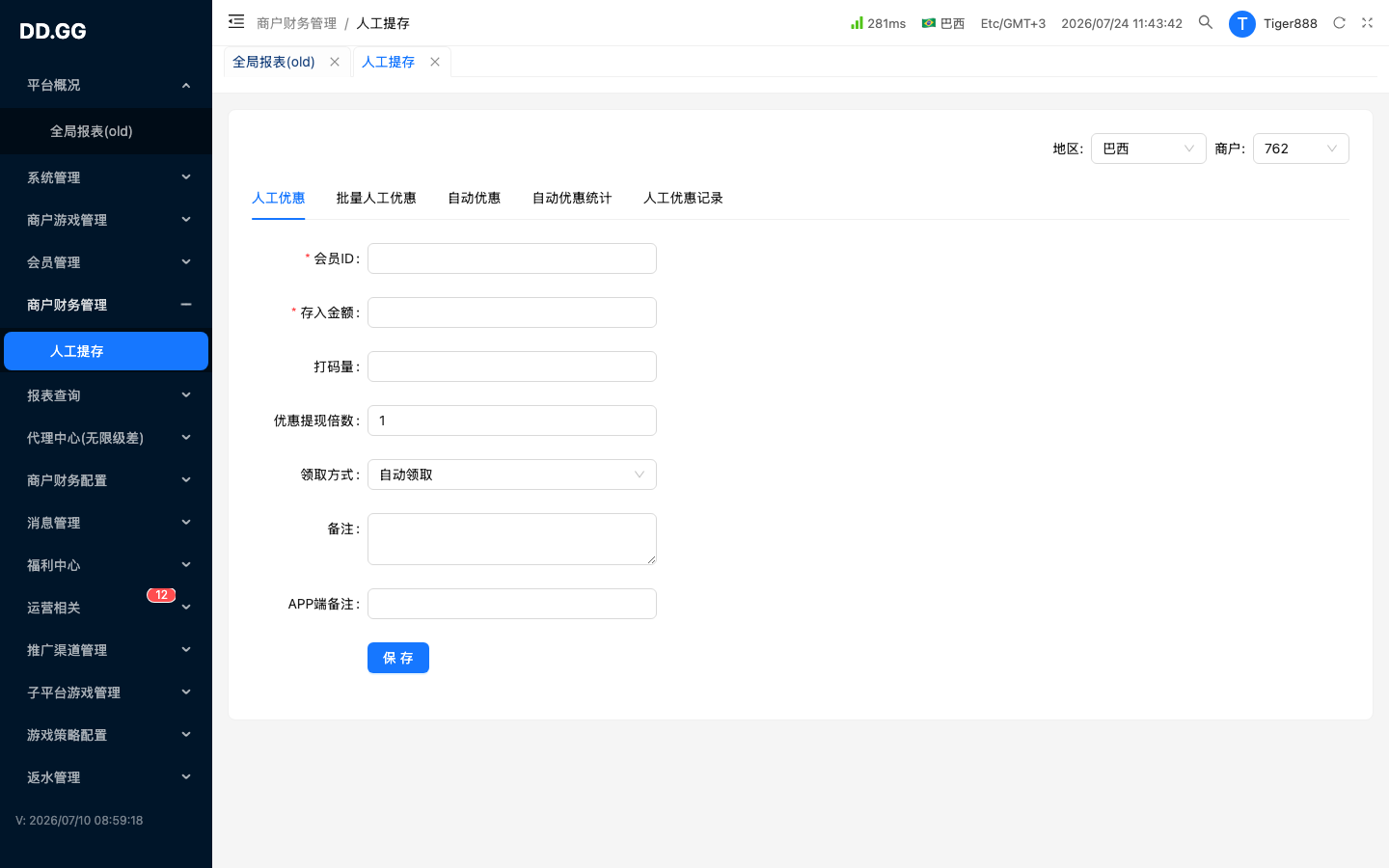
Task: Focus the 会员ID input field
Action: click(511, 258)
